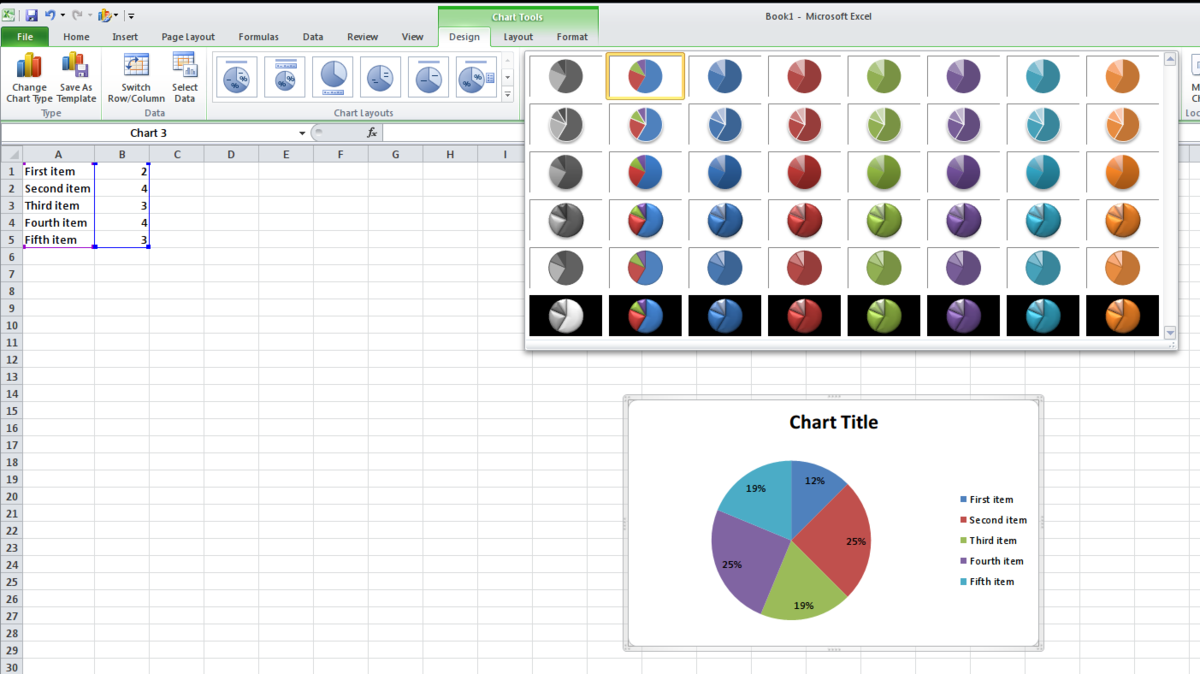Click the Chart Tools Design tab
1200x674 pixels.
[x=464, y=37]
